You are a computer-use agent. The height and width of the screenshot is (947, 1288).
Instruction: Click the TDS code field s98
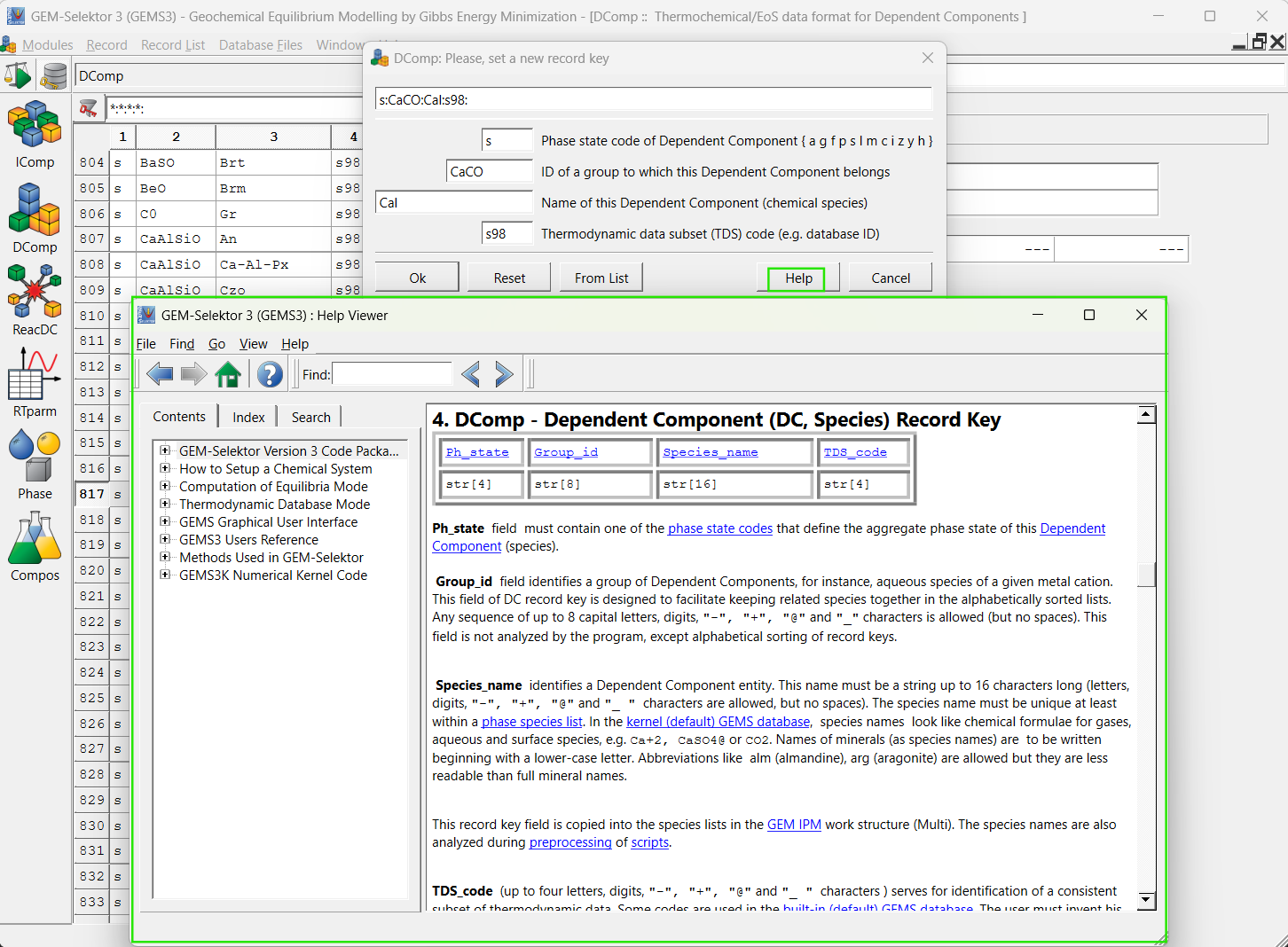507,233
